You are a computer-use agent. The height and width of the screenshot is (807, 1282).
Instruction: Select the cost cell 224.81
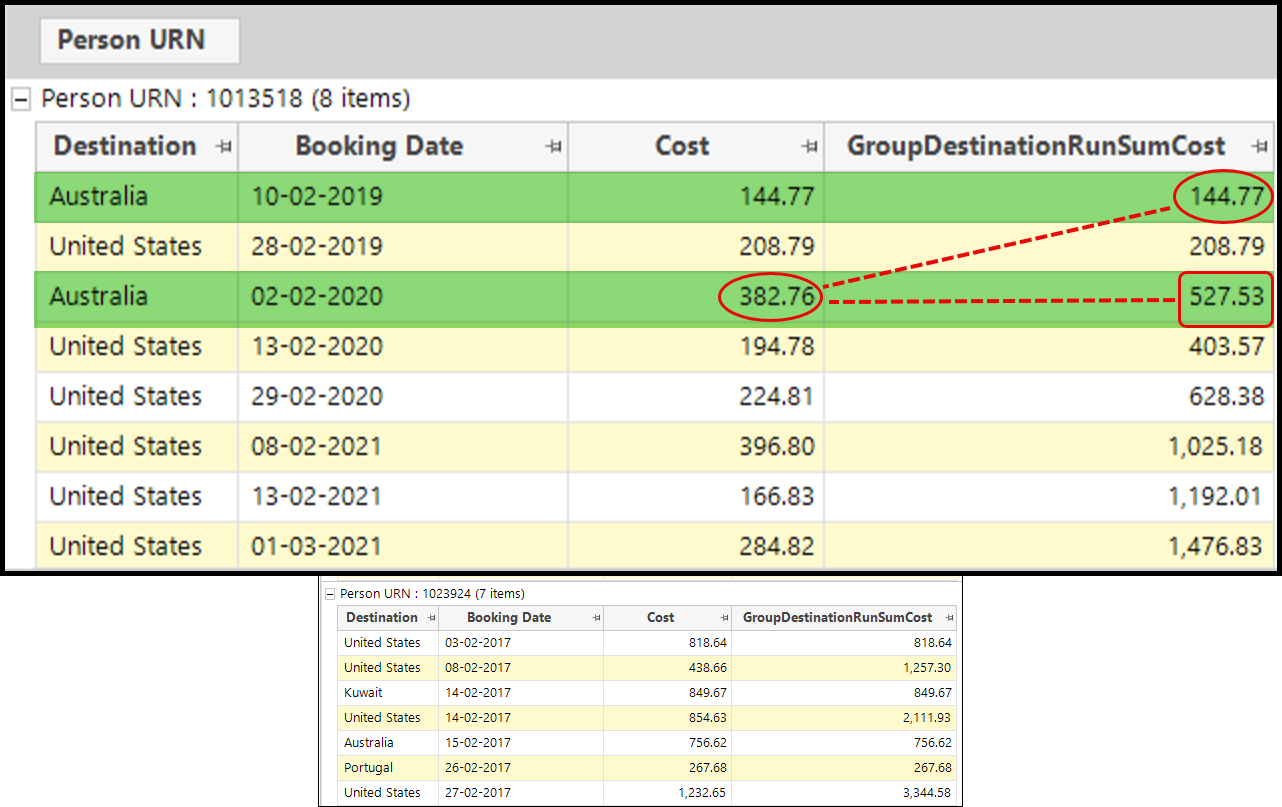696,397
